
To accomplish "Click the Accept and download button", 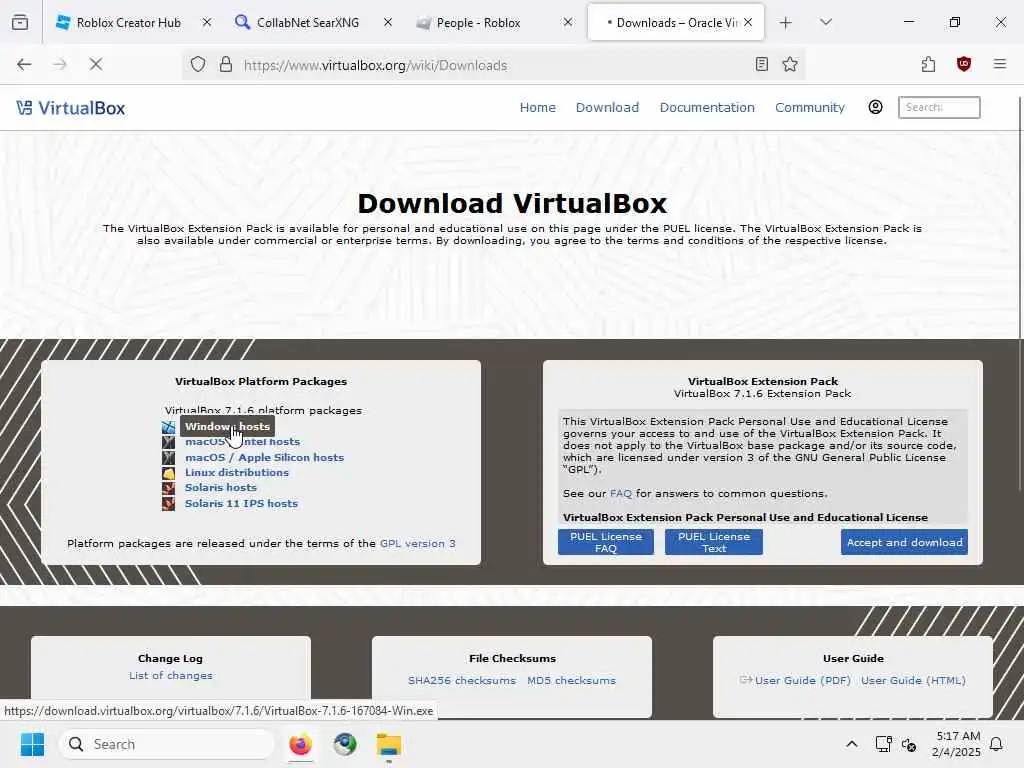I will (904, 542).
